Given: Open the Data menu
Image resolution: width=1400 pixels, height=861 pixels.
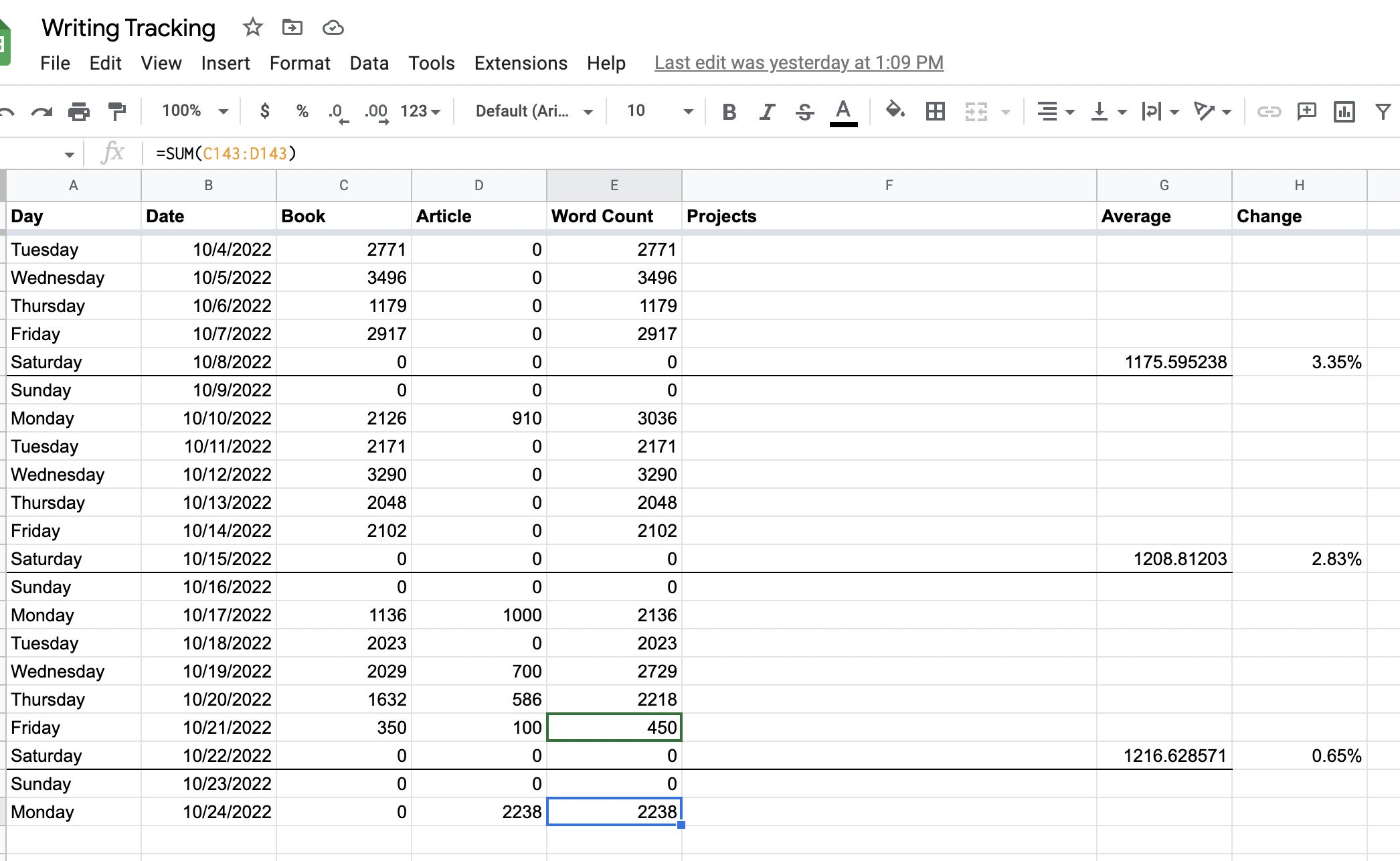Looking at the screenshot, I should click(x=369, y=63).
